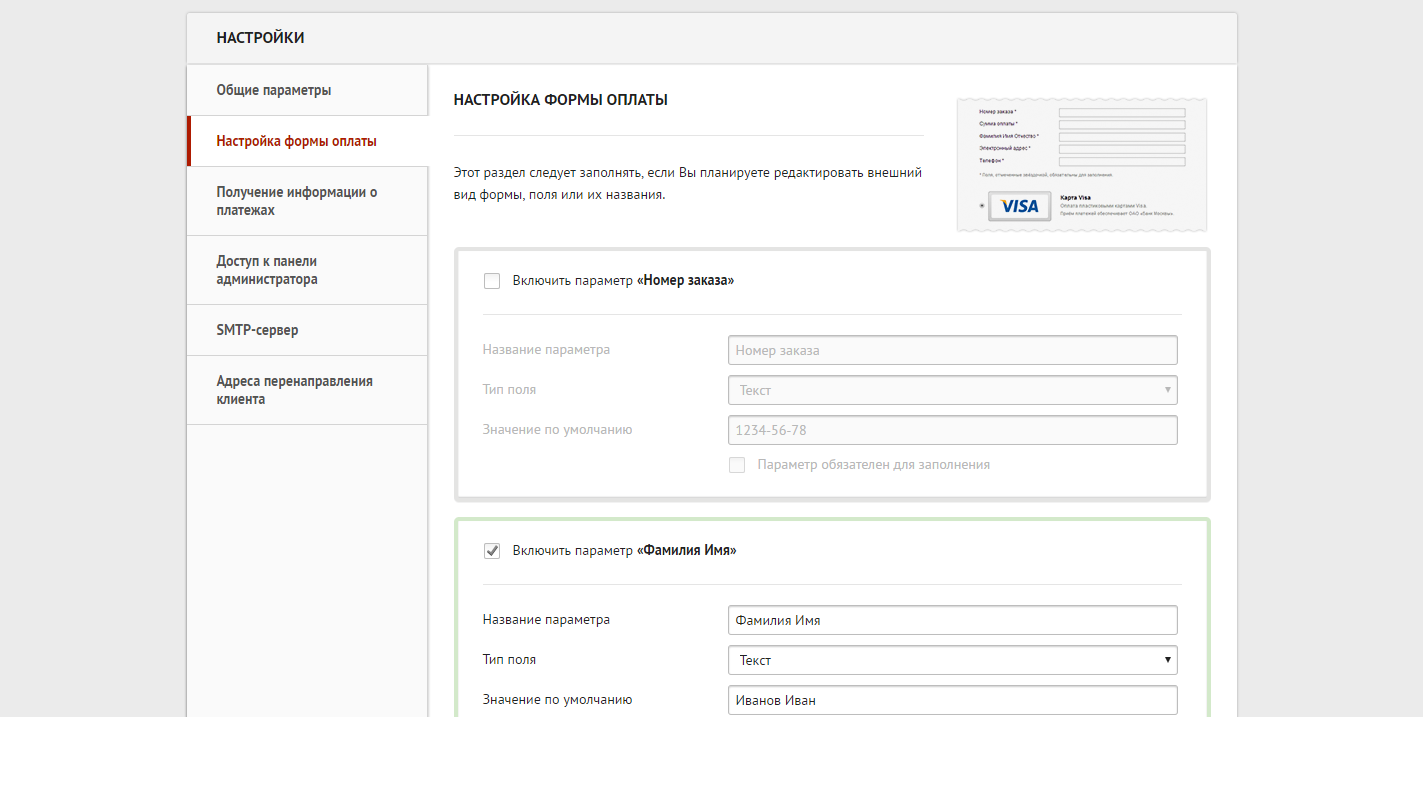Open the «SMTP-сервер» settings tab
1423x805 pixels.
(257, 330)
